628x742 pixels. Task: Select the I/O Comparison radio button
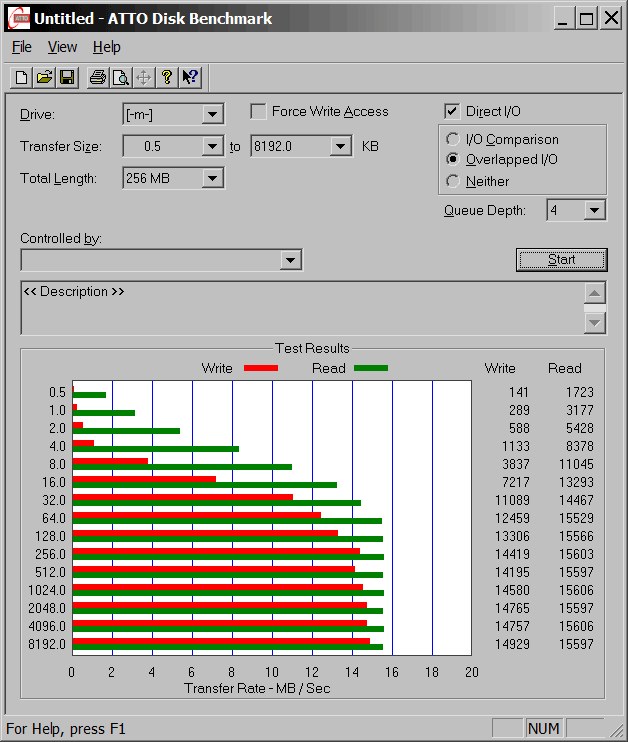(454, 140)
